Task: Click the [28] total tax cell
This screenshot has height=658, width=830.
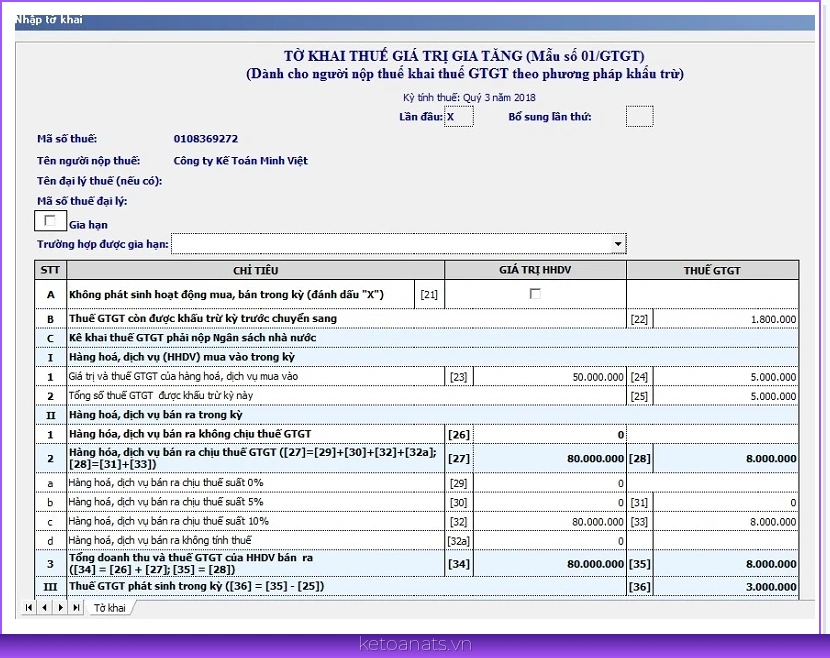Action: point(725,458)
